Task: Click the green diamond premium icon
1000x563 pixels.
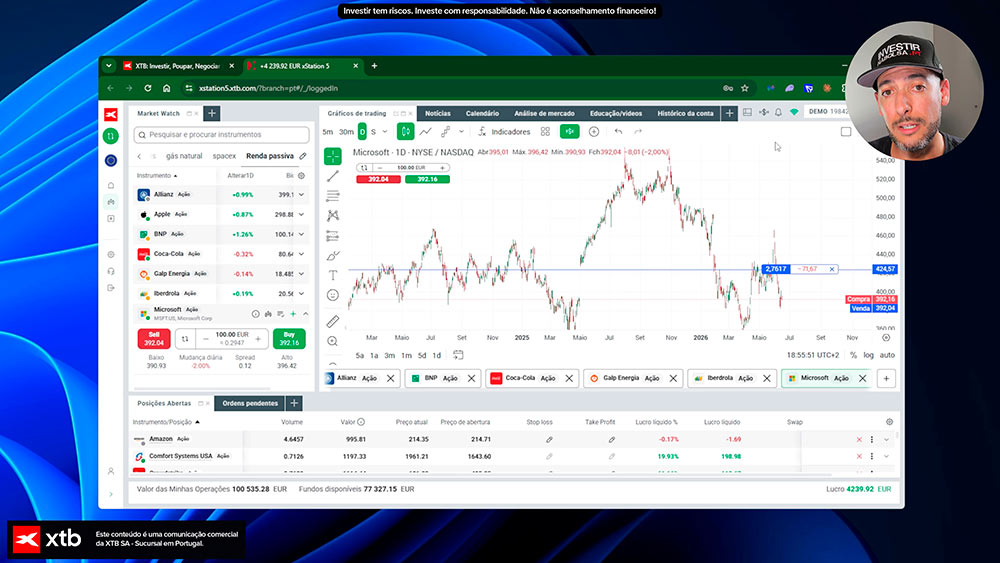Action: 794,112
